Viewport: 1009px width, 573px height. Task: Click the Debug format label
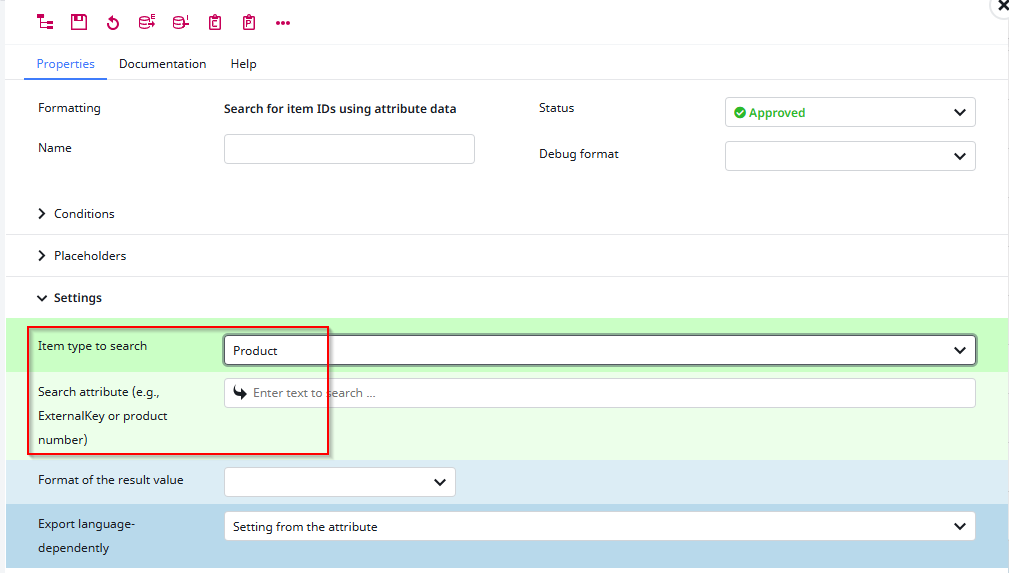point(579,154)
